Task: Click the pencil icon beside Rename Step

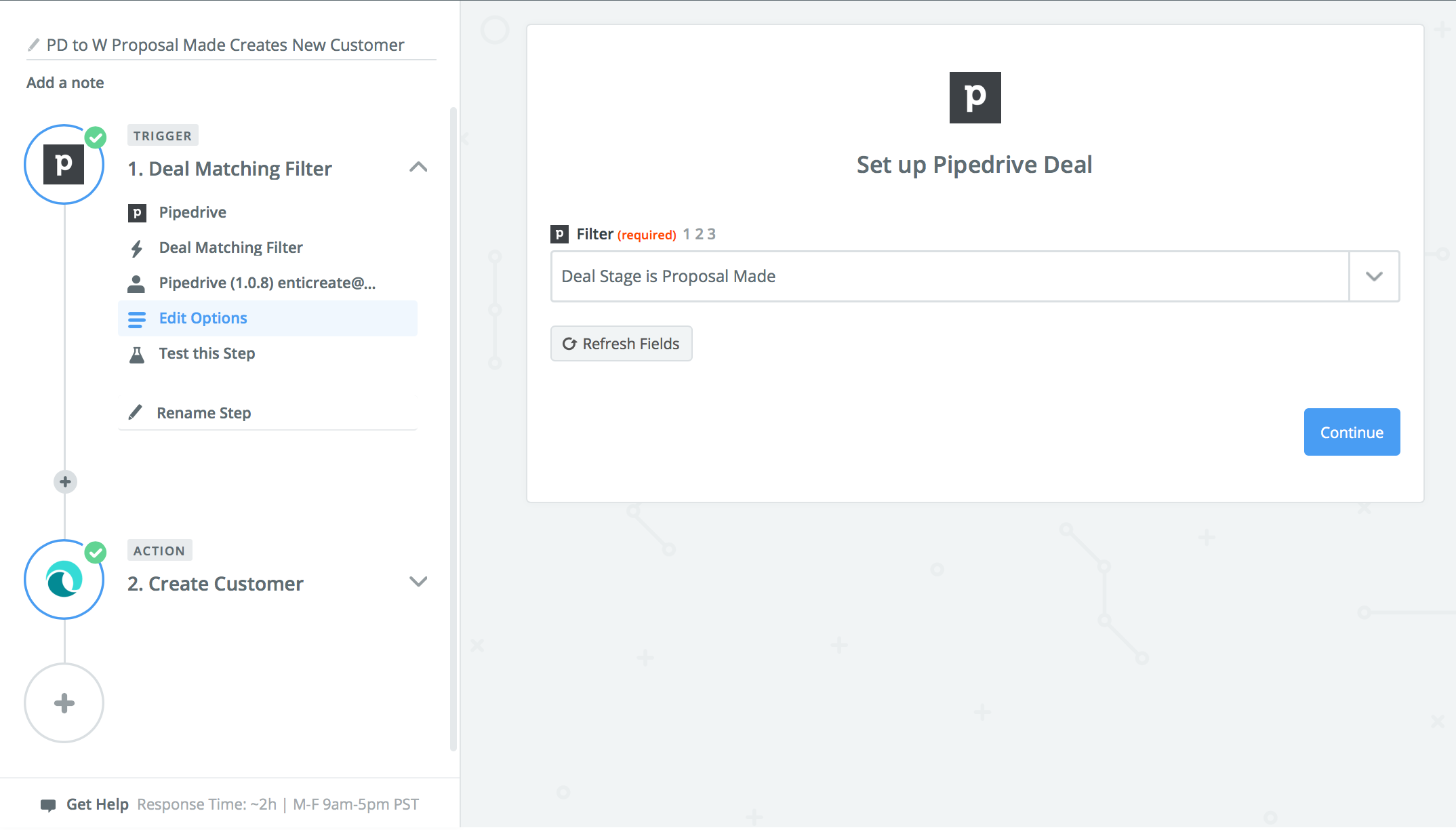Action: tap(136, 412)
